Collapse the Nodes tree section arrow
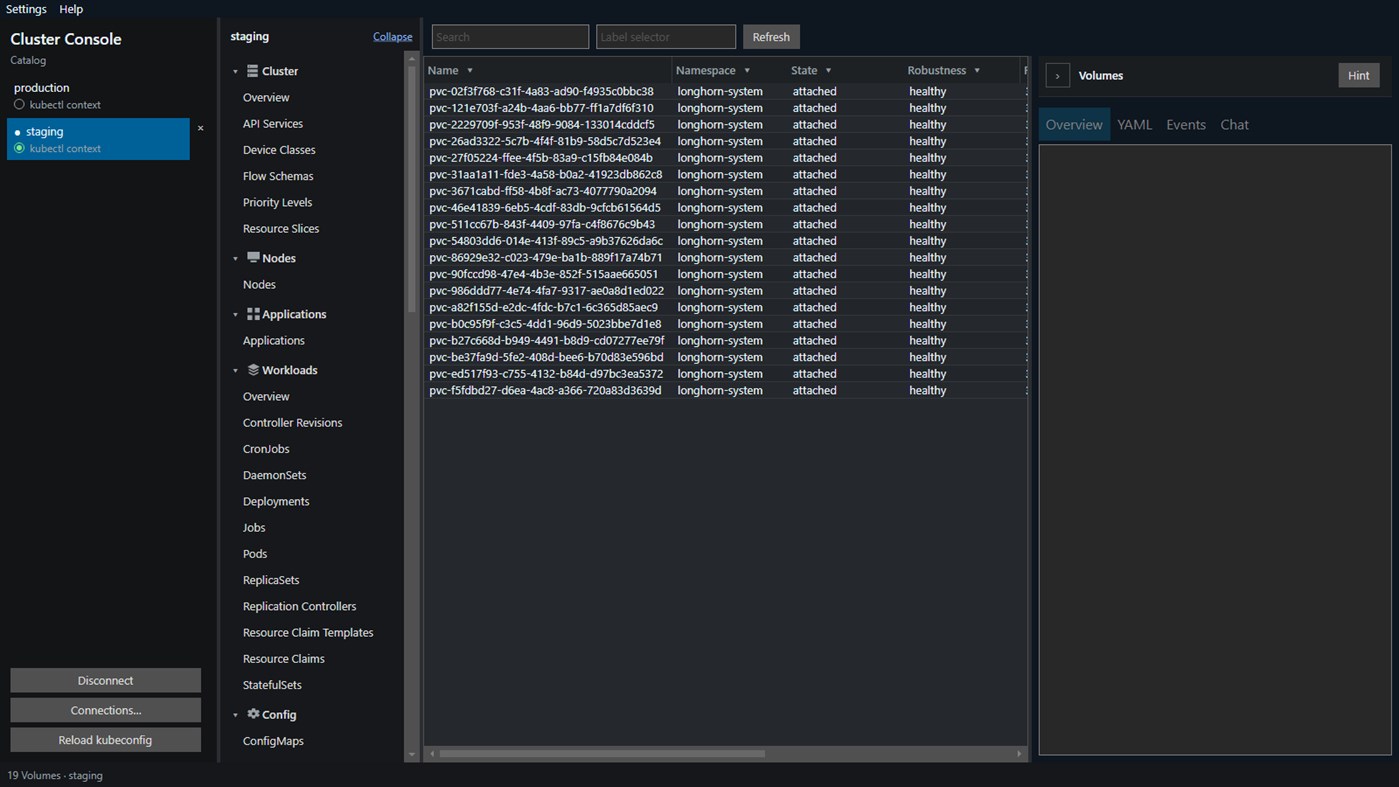Screen dimensions: 1399x787 pyautogui.click(x=236, y=259)
